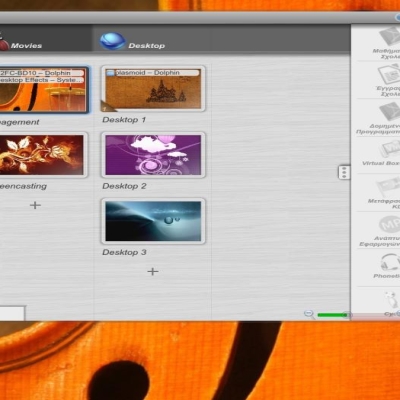Click the '2FC-BD10 – Dolphin' window entry
Image resolution: width=400 pixels, height=400 pixels.
point(42,73)
